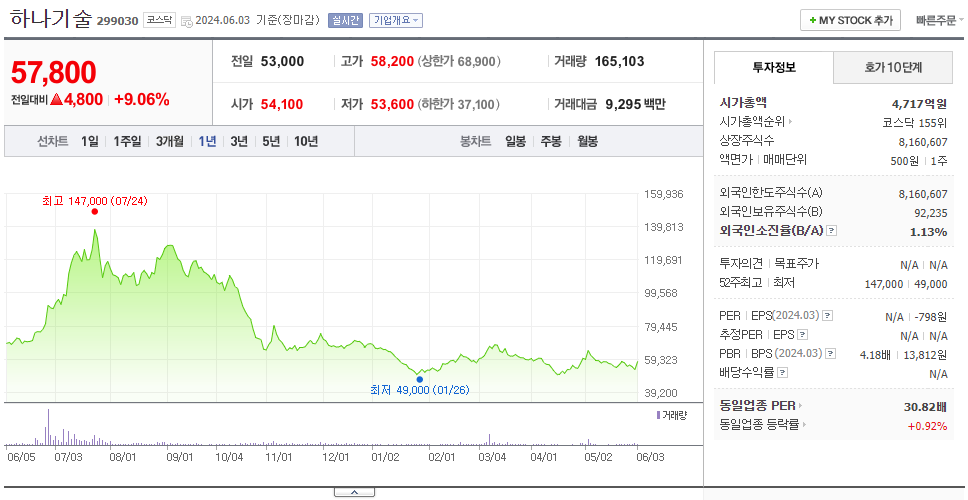This screenshot has width=968, height=500.
Task: Click the 코스닥 155위 rank value
Action: 915,122
